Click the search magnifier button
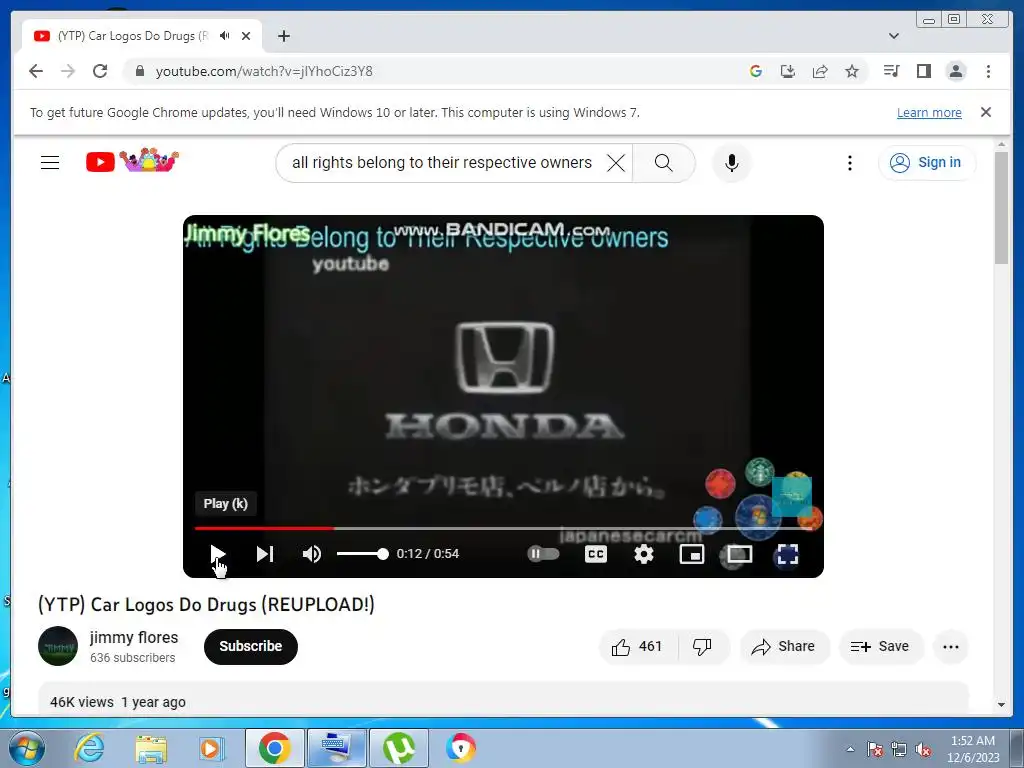 pos(664,163)
